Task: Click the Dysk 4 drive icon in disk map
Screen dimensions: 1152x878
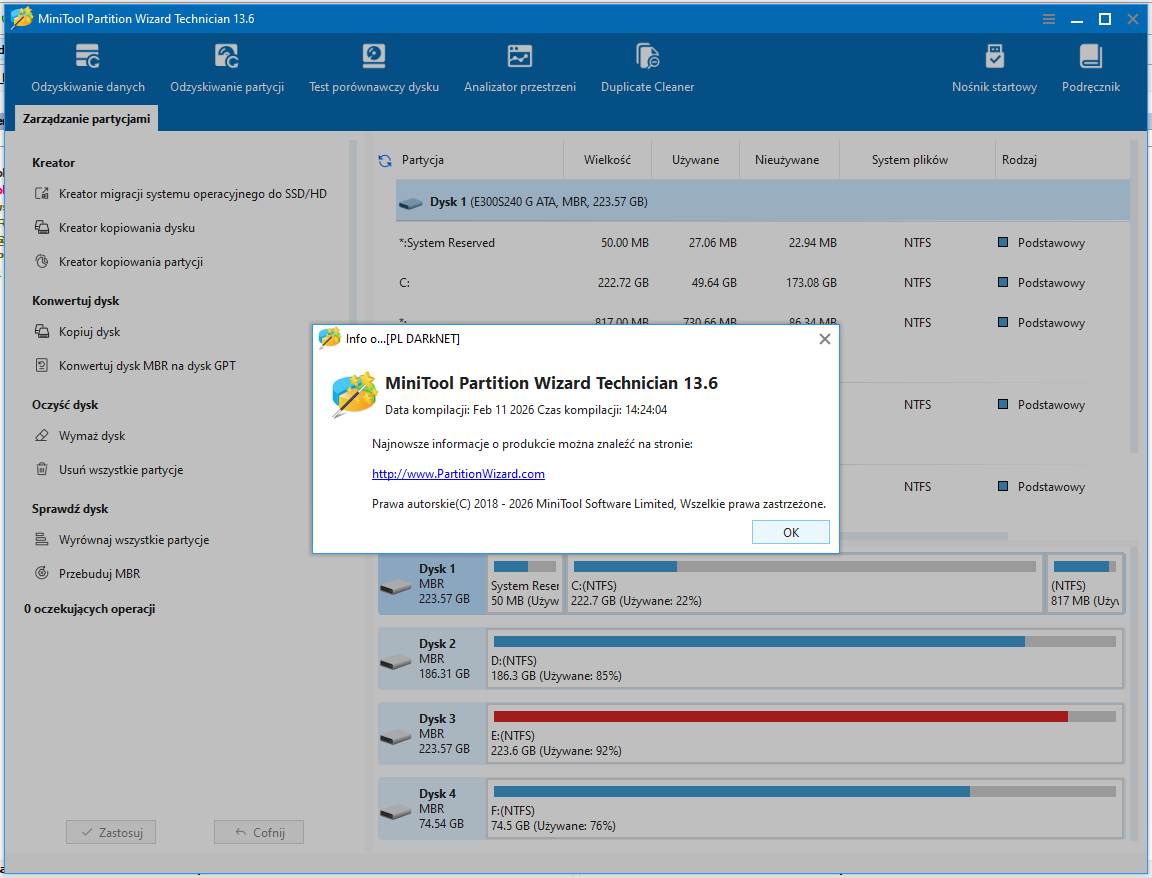Action: [395, 811]
